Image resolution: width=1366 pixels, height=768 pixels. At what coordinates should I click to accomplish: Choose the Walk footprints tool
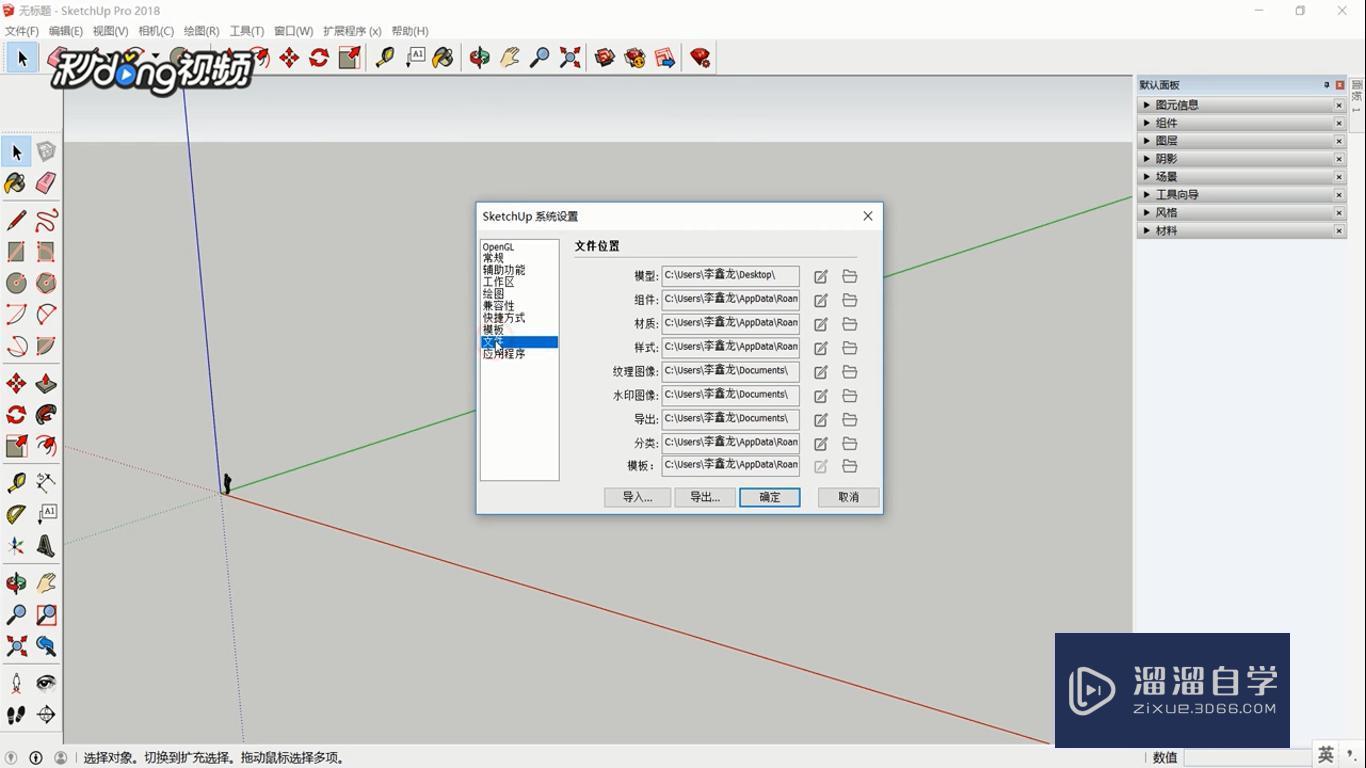(x=16, y=714)
